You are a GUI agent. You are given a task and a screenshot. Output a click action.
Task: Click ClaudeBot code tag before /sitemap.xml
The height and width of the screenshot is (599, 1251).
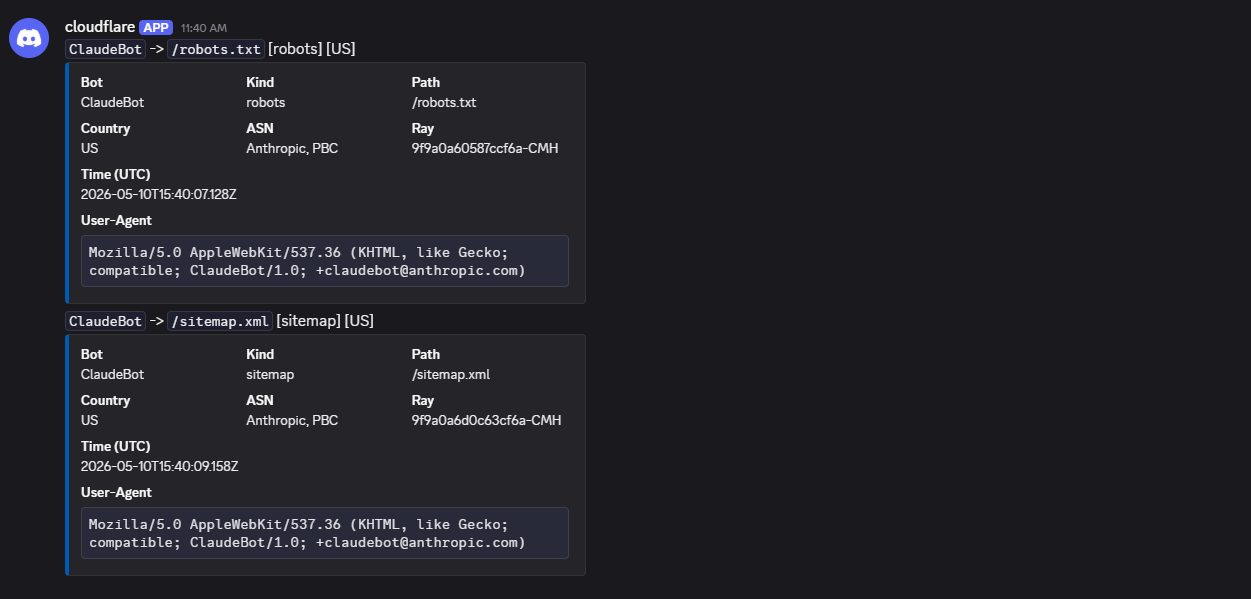(106, 321)
